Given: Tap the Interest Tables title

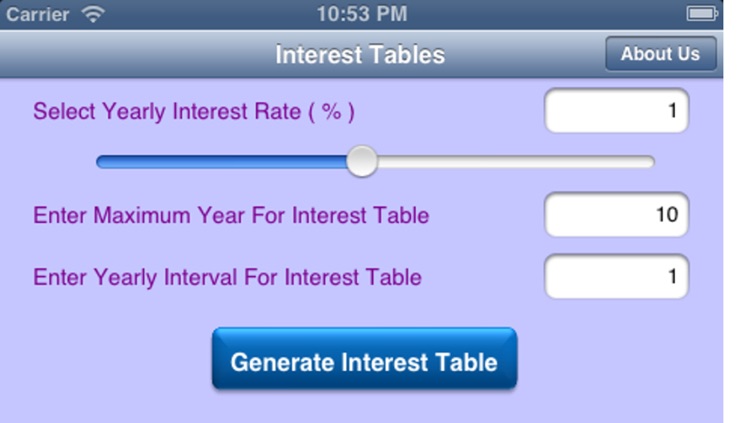Looking at the screenshot, I should tap(360, 55).
